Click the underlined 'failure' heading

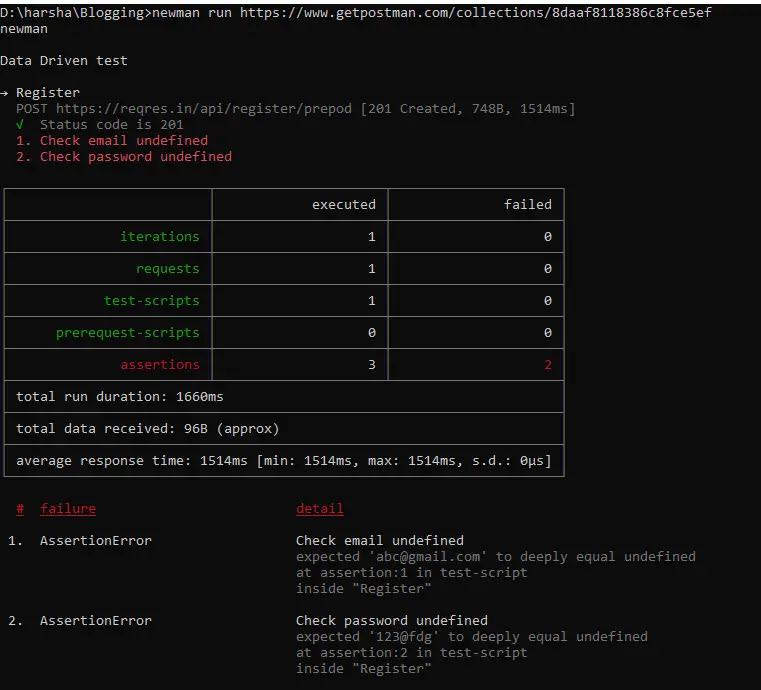(68, 509)
